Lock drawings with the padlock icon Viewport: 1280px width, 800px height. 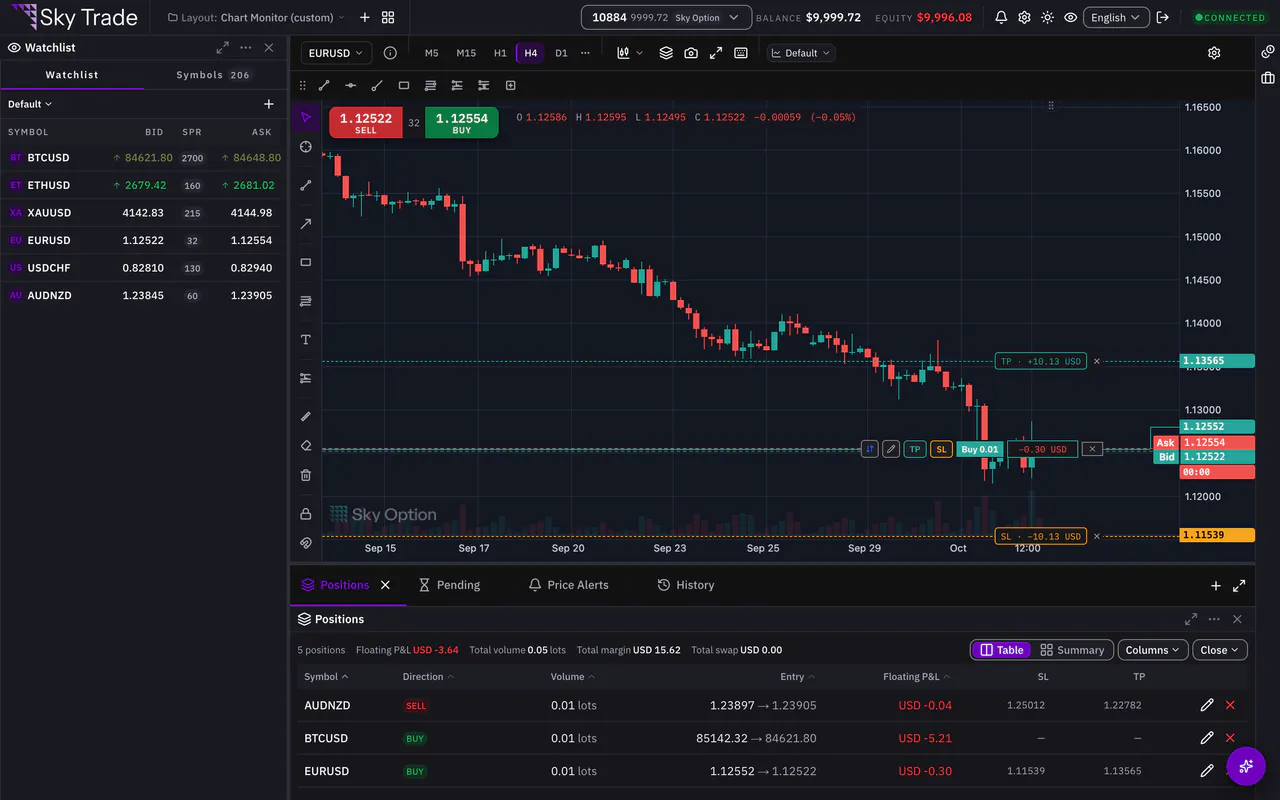pos(306,514)
